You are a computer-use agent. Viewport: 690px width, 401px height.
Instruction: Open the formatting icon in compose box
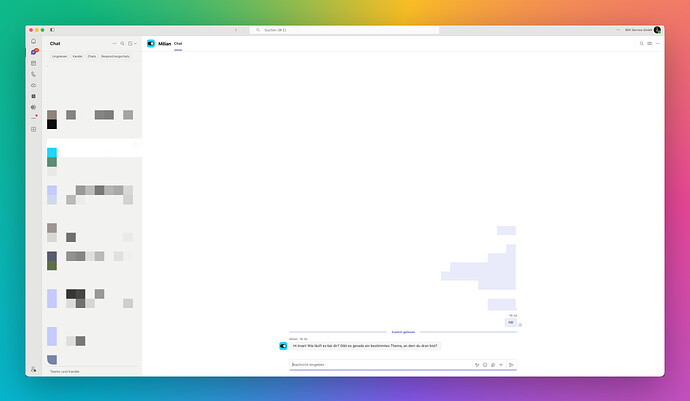pos(477,365)
